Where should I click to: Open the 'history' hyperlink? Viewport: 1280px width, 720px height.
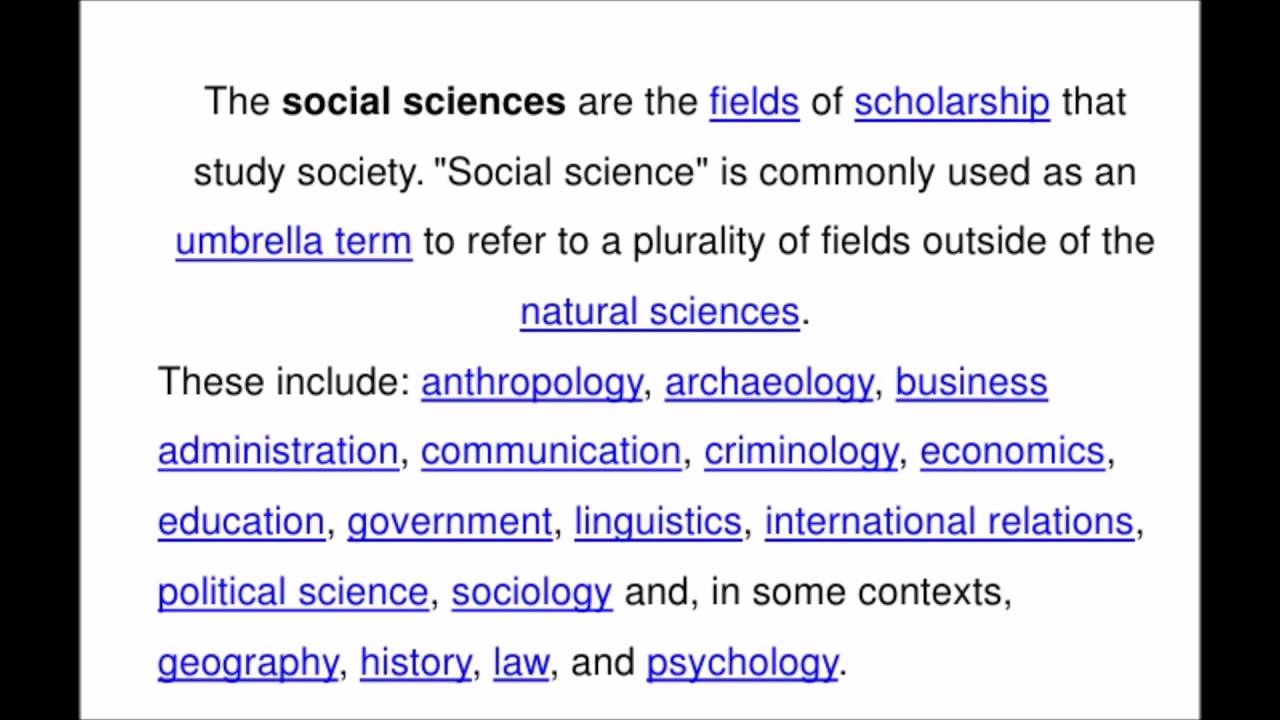tap(415, 662)
